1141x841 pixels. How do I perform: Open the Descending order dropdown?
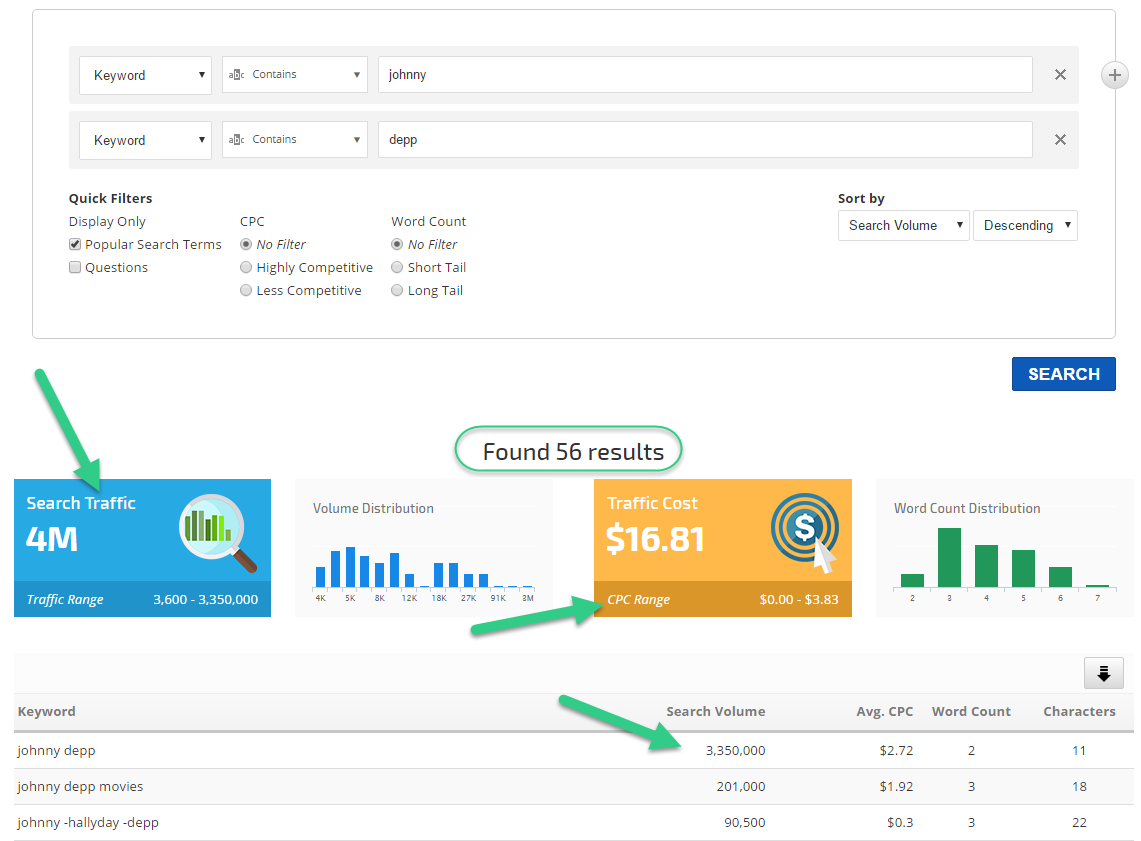[1025, 226]
